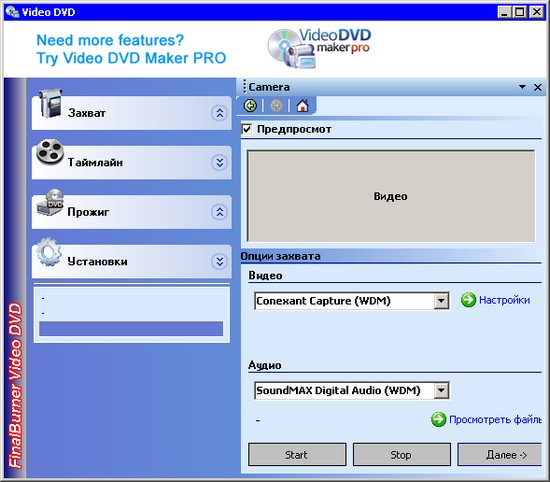Image resolution: width=550 pixels, height=482 pixels.
Task: Click the Start capture button
Action: tap(297, 455)
